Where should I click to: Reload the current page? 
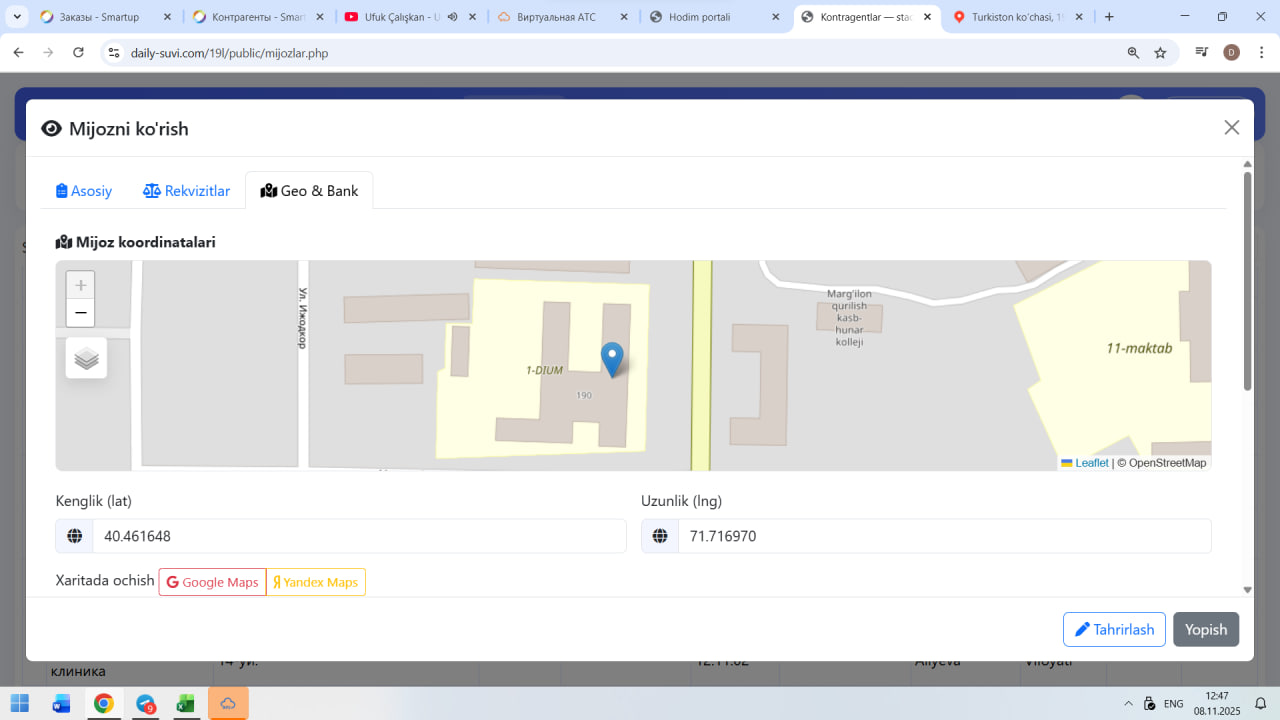78,53
